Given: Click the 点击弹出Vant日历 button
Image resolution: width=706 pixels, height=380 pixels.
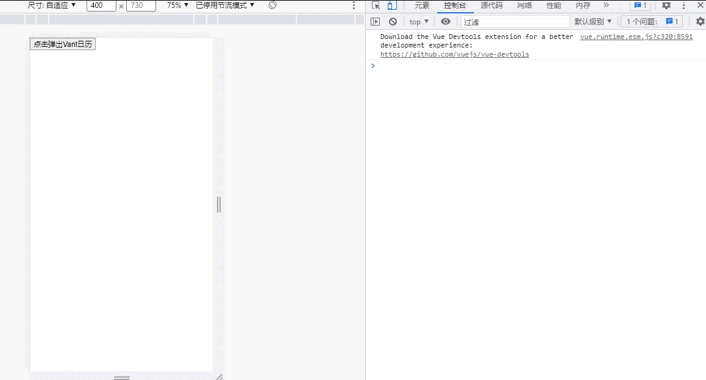Looking at the screenshot, I should tap(63, 44).
